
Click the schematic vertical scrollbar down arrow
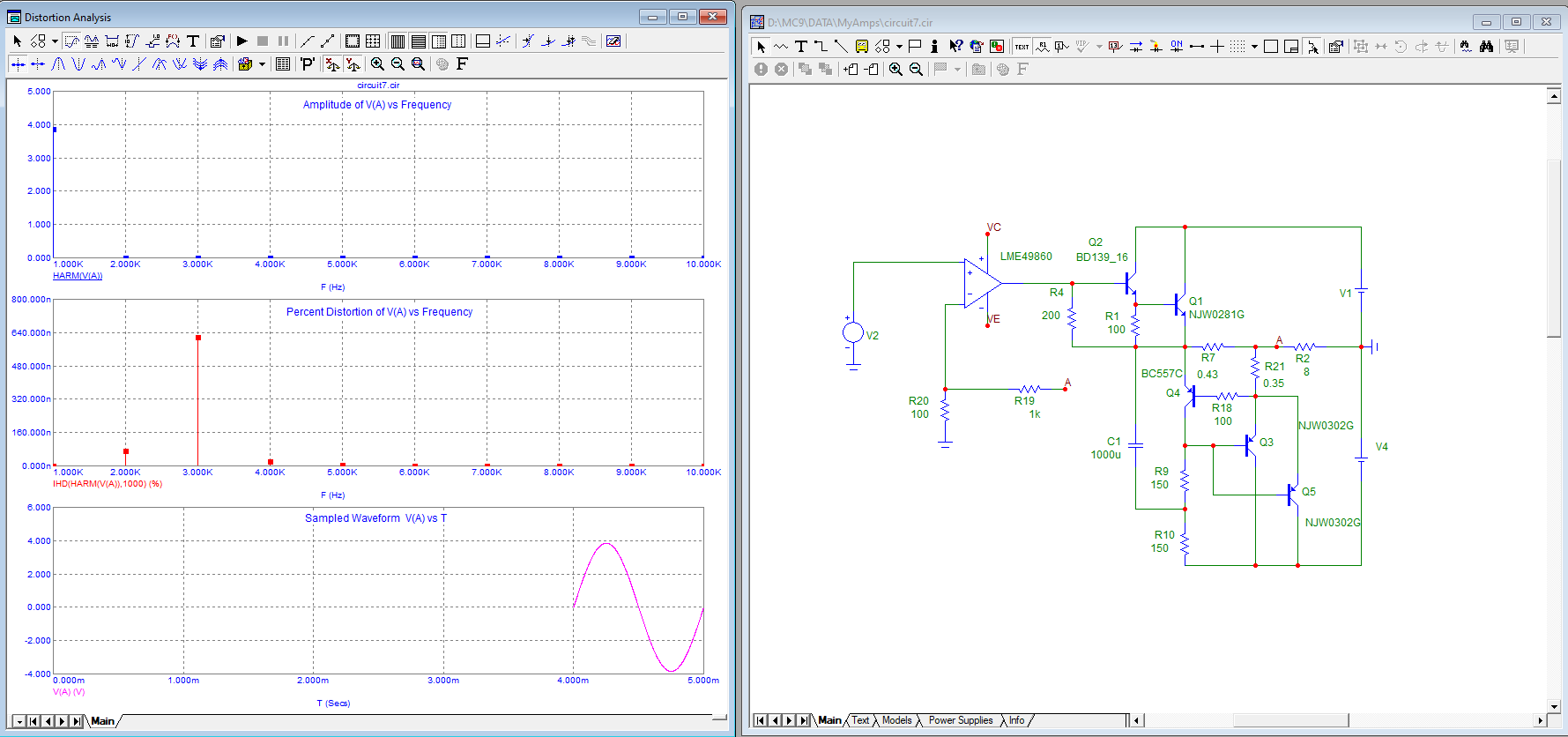click(x=1554, y=706)
